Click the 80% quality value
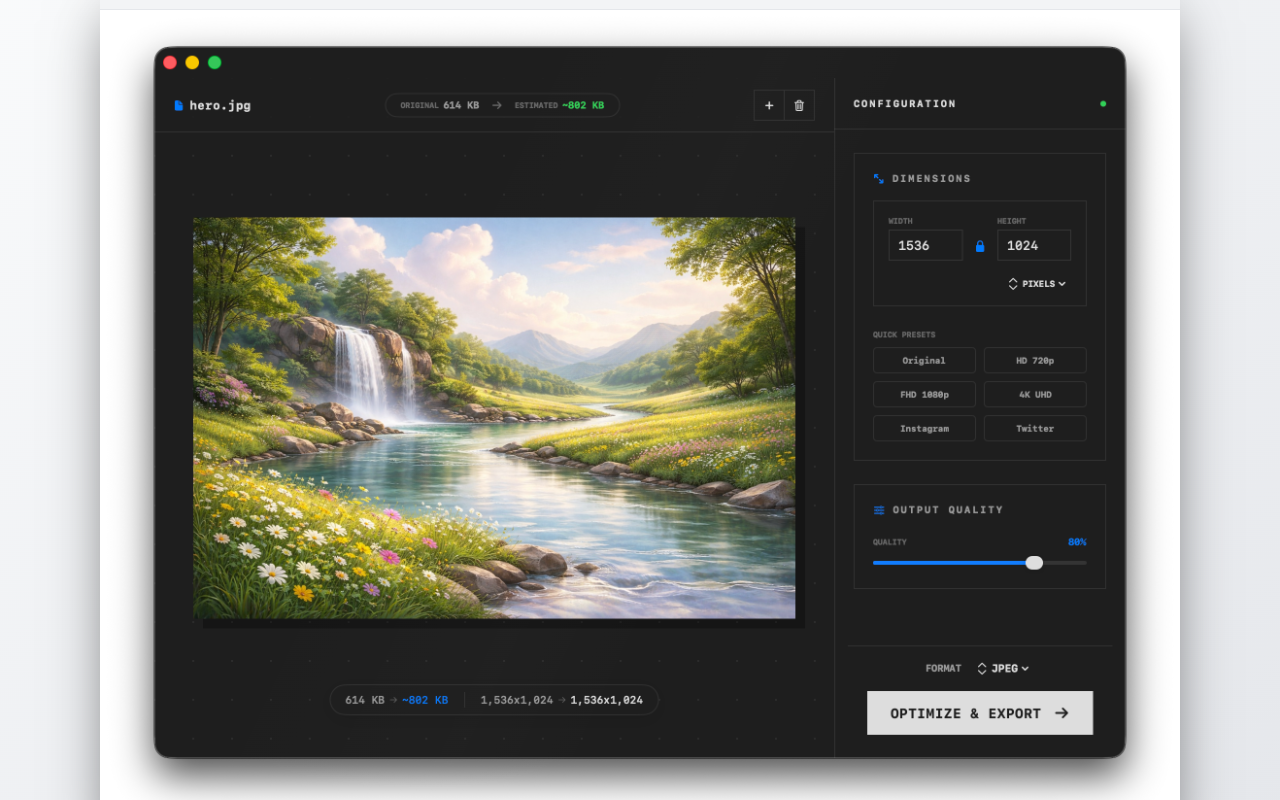The image size is (1280, 800). [x=1077, y=542]
